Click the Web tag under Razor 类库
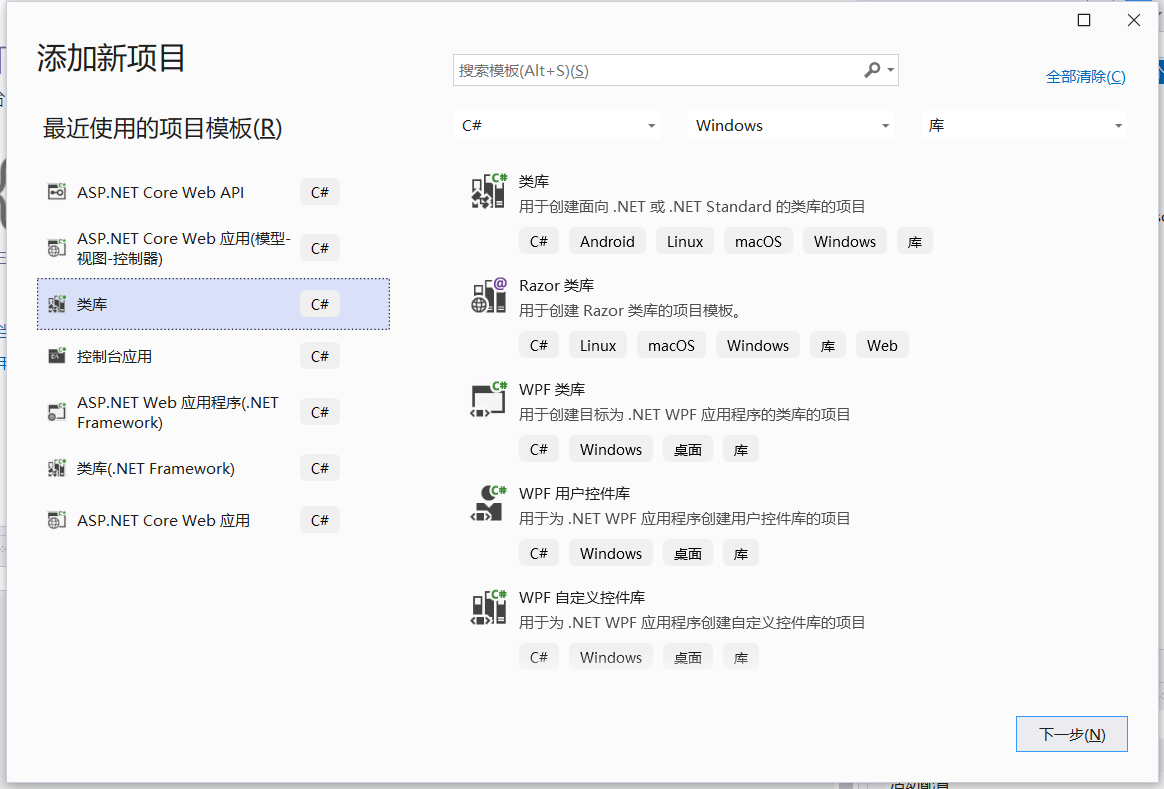 [882, 345]
